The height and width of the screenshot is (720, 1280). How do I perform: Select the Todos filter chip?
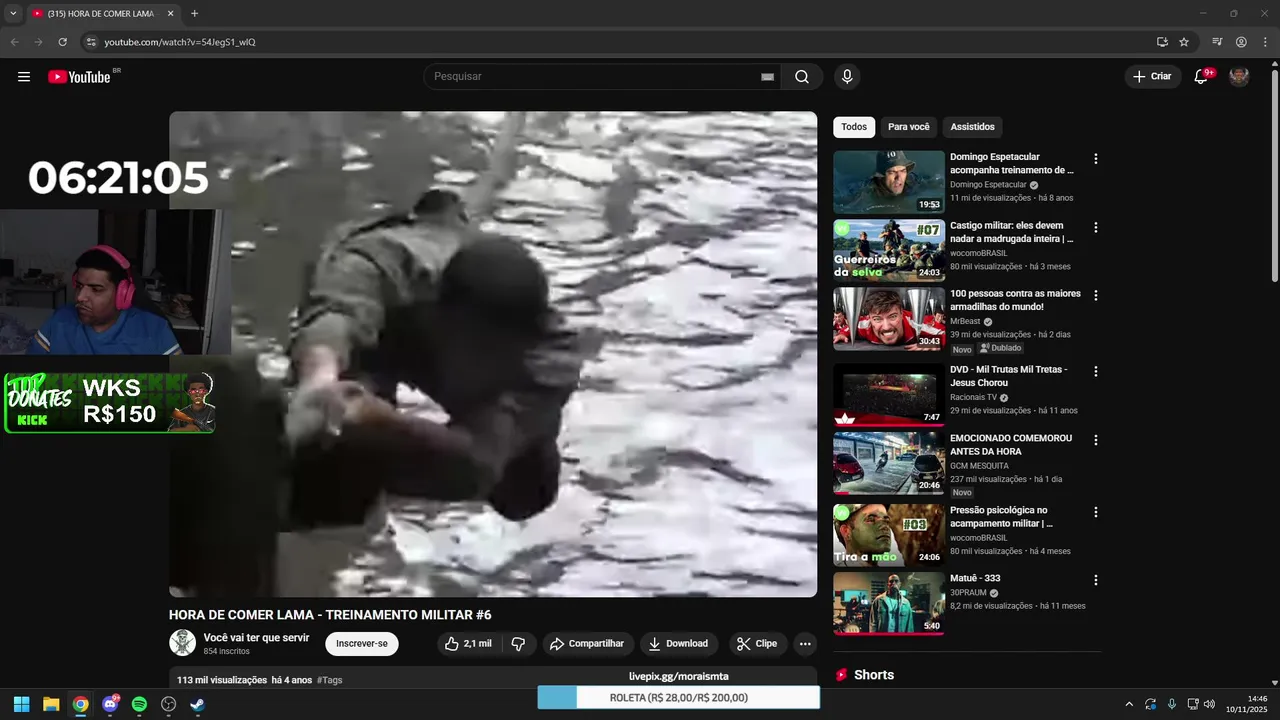pos(854,127)
